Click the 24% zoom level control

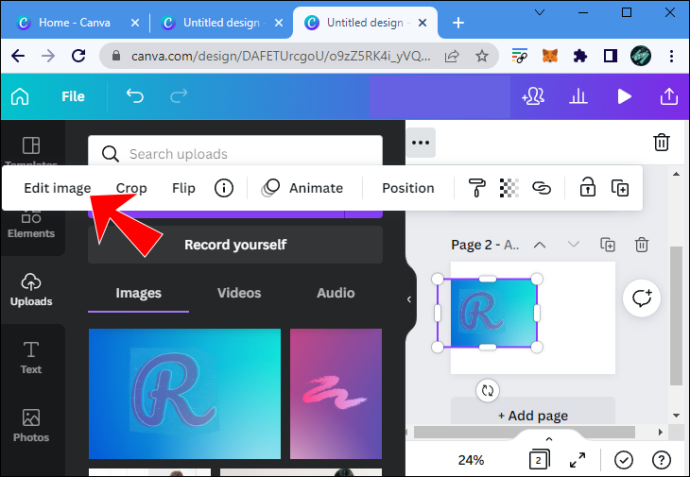471,460
